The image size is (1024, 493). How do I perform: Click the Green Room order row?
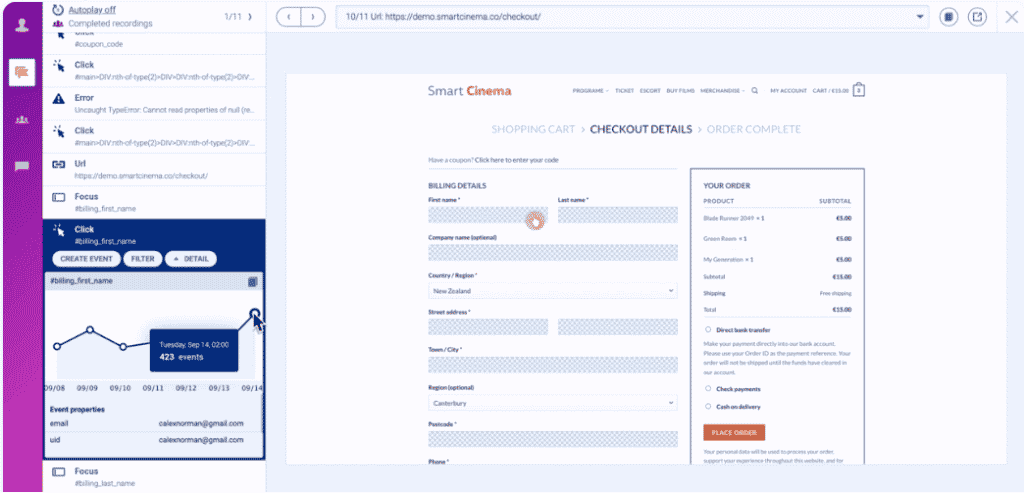(x=777, y=239)
